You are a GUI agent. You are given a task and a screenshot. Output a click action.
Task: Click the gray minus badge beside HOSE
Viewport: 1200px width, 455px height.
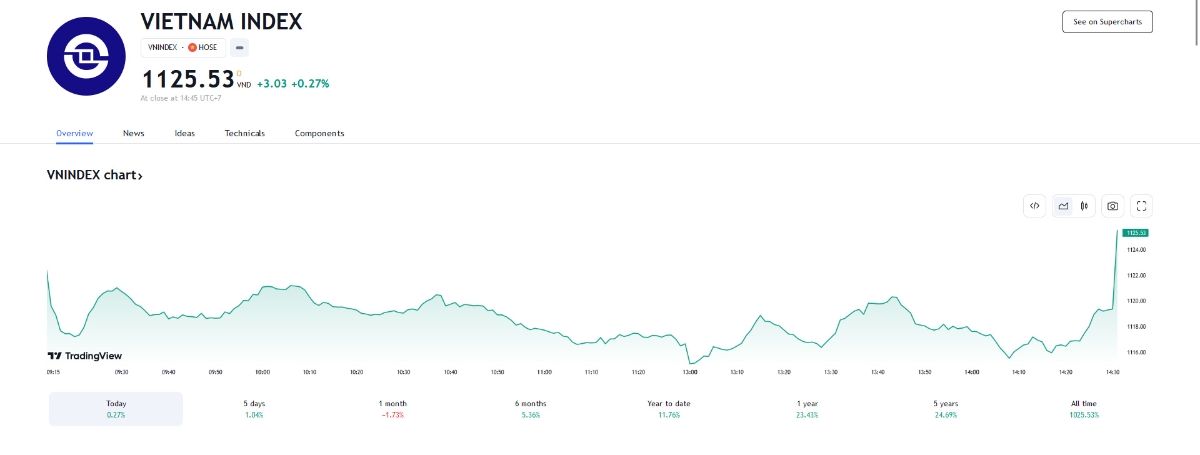pyautogui.click(x=241, y=47)
